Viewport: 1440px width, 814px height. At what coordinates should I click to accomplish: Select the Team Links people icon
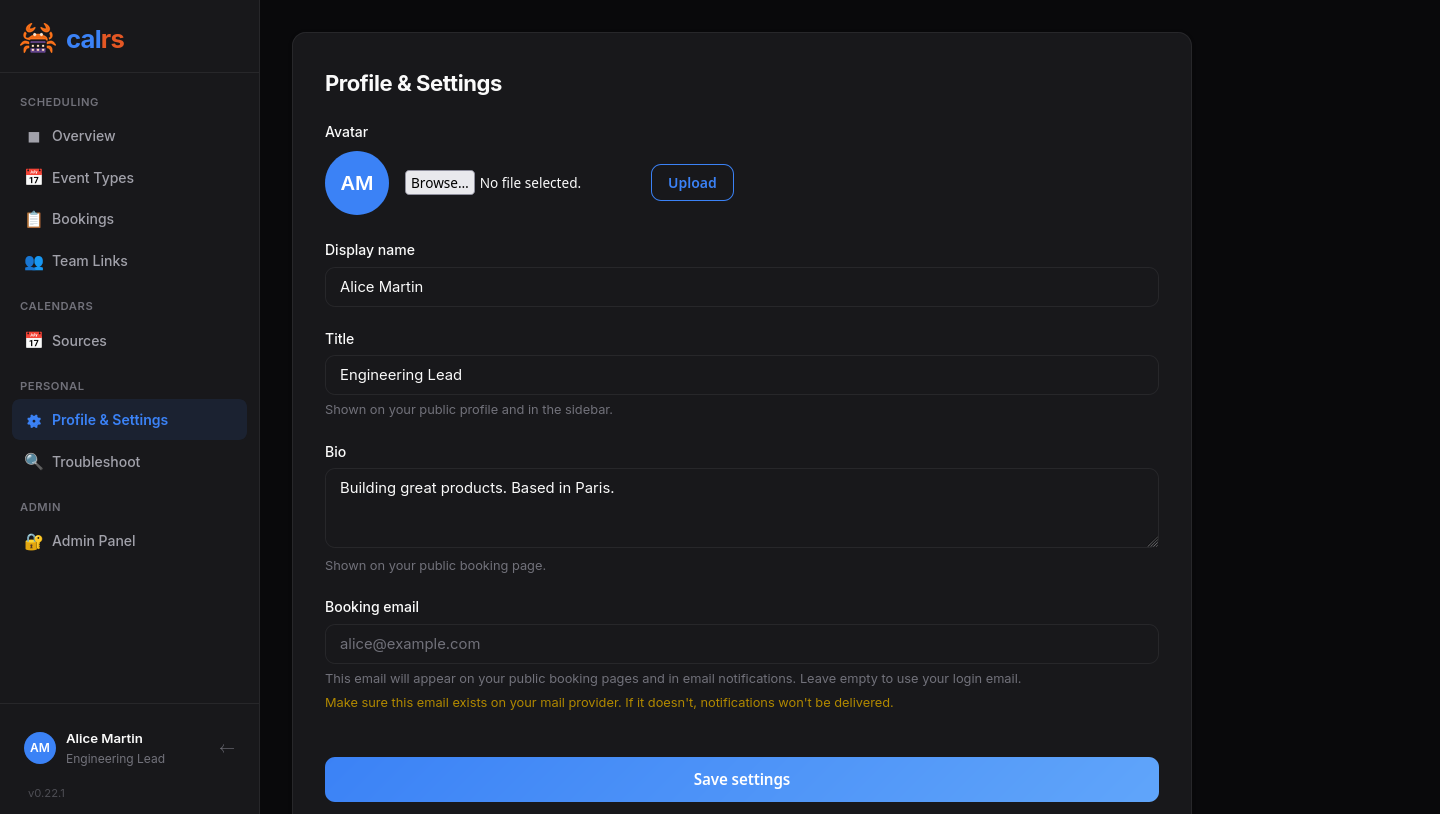[33, 261]
